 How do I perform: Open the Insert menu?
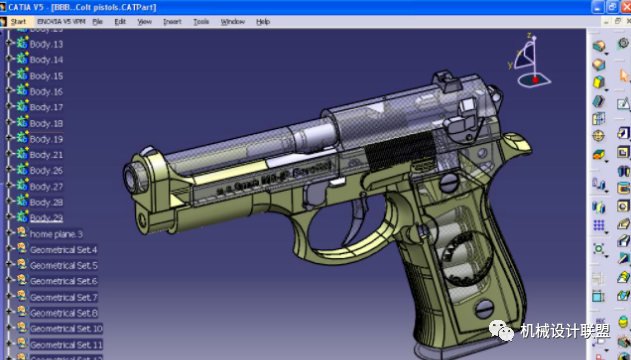pos(172,22)
